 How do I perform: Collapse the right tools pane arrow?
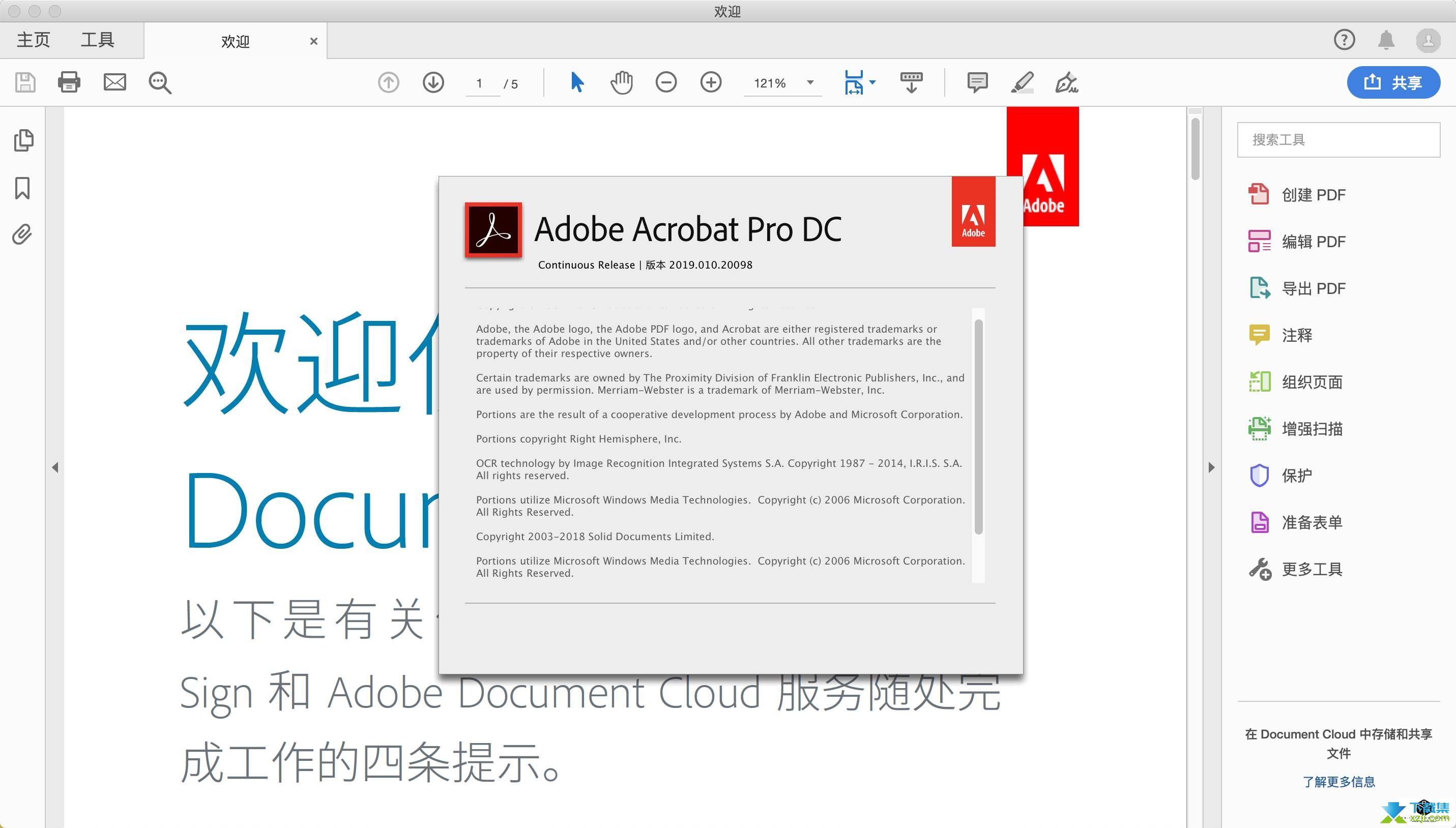[x=1211, y=467]
